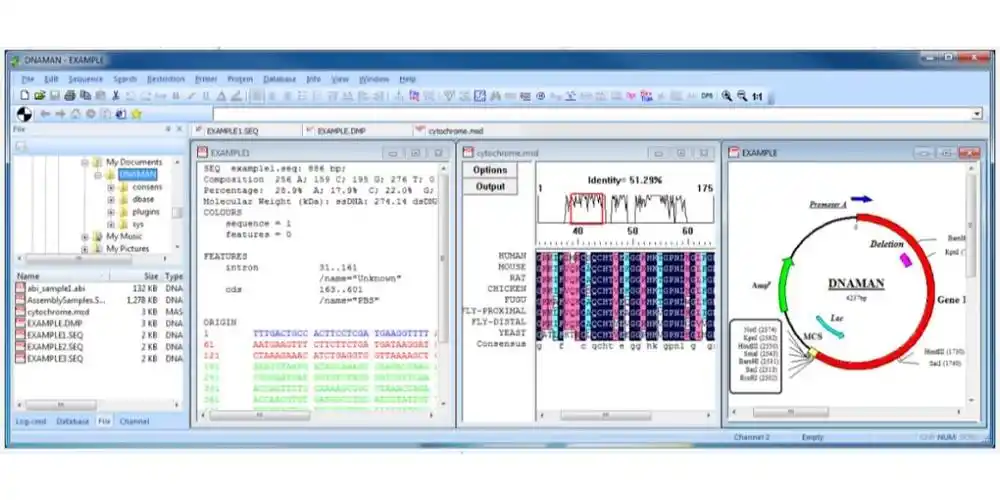This screenshot has height=500, width=1000.
Task: Open the Protein menu
Action: pyautogui.click(x=240, y=79)
